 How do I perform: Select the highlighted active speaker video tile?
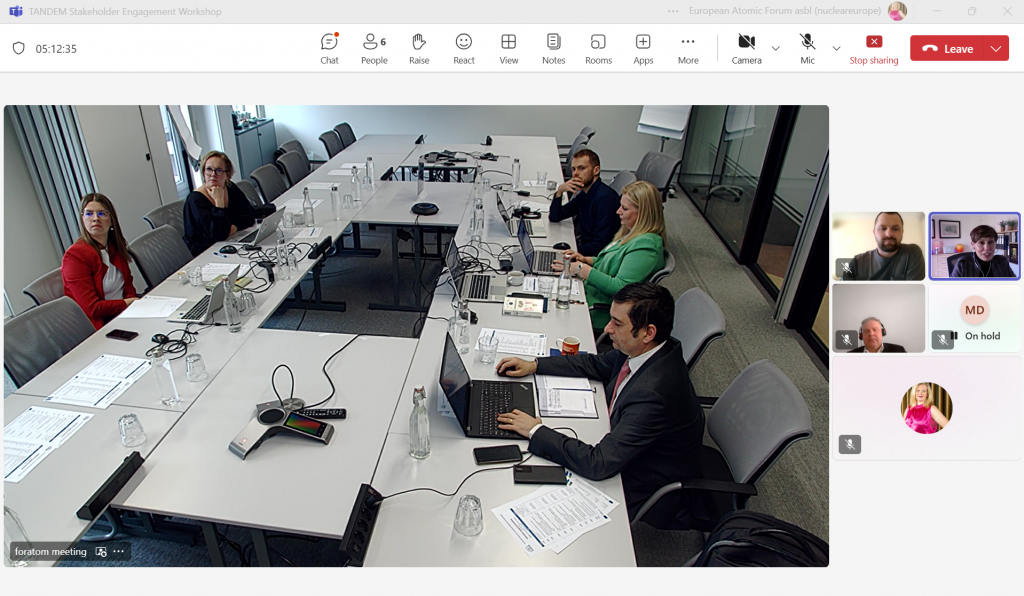[x=974, y=246]
